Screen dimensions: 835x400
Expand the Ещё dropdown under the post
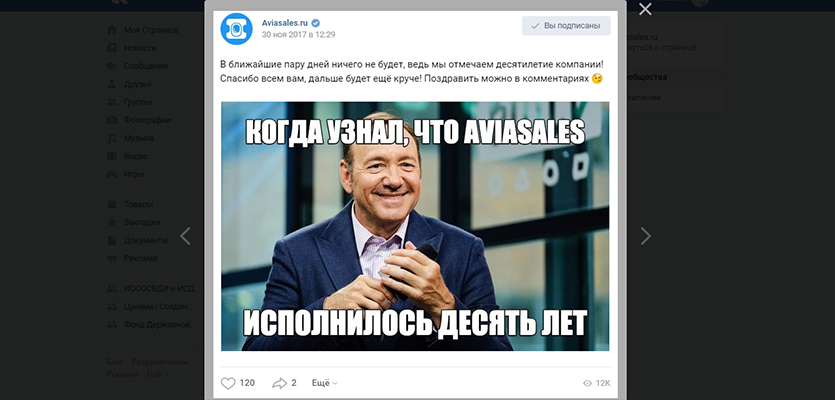pos(324,383)
